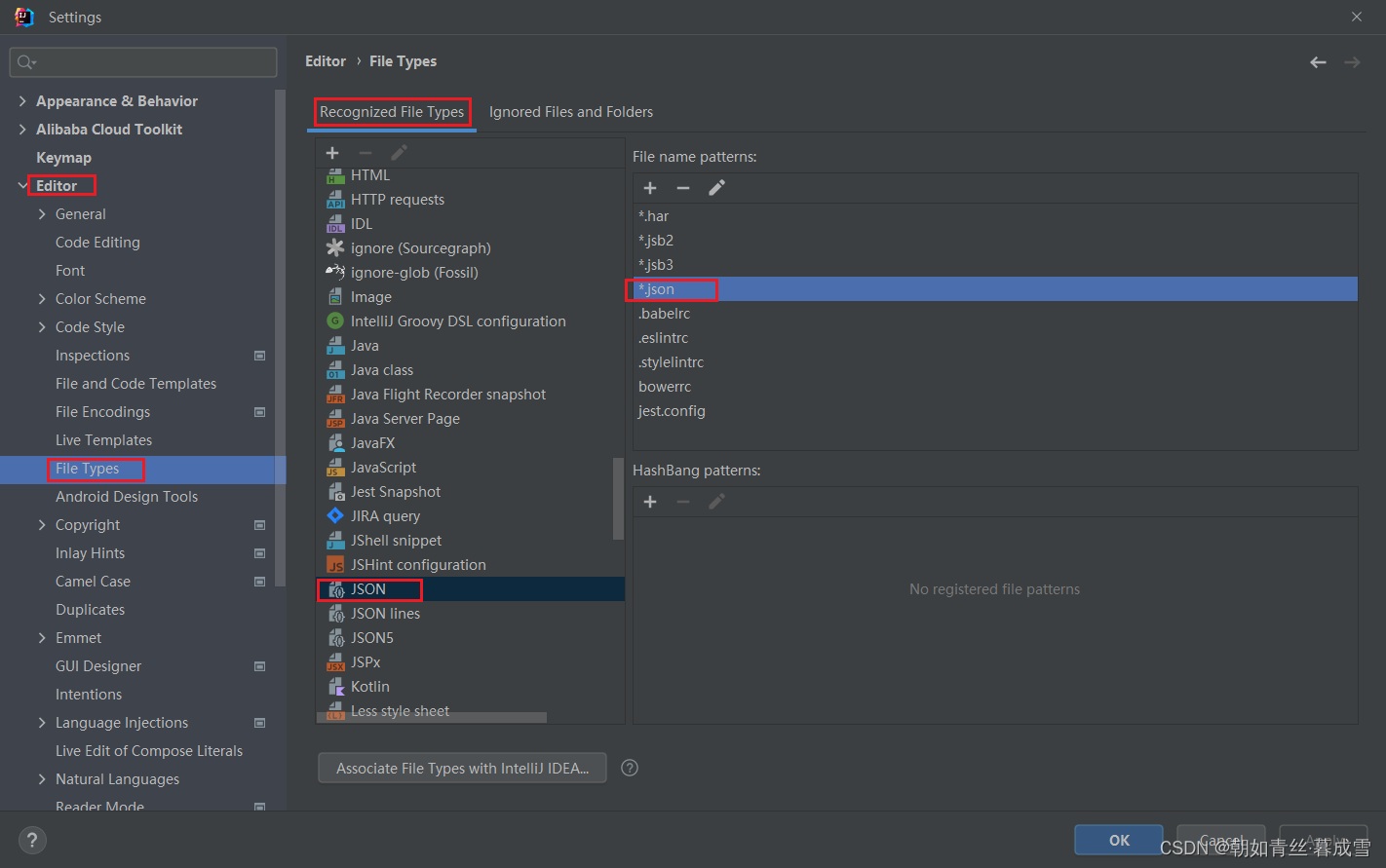
Task: Open the Live Templates settings page
Action: (x=103, y=440)
